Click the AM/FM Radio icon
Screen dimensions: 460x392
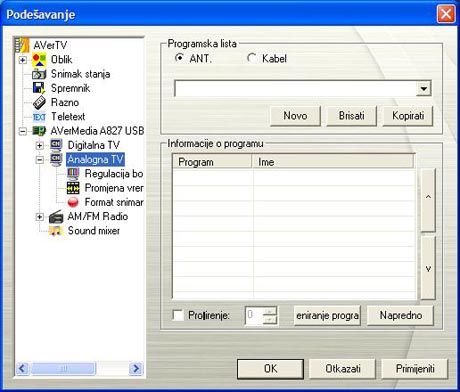56,217
